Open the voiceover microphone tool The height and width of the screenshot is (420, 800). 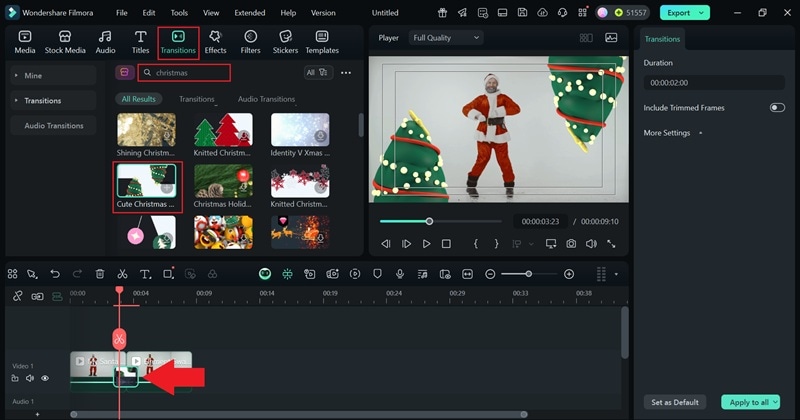(x=399, y=274)
